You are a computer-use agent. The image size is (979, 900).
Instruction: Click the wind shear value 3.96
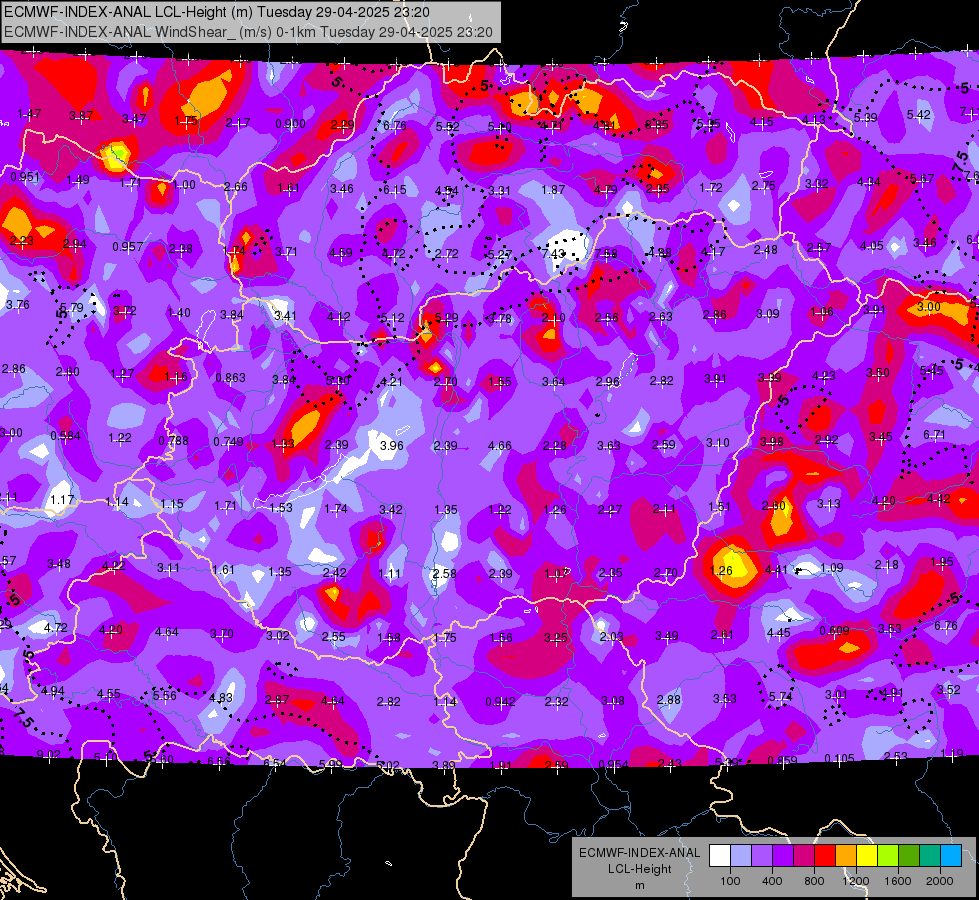391,445
